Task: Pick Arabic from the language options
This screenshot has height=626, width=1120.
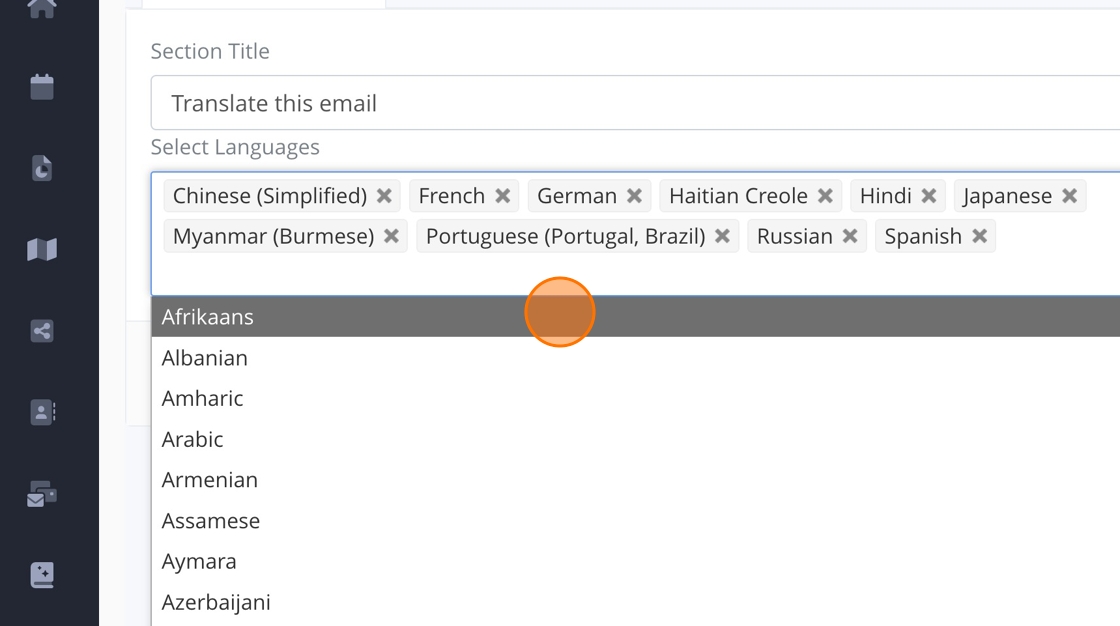Action: (x=193, y=439)
